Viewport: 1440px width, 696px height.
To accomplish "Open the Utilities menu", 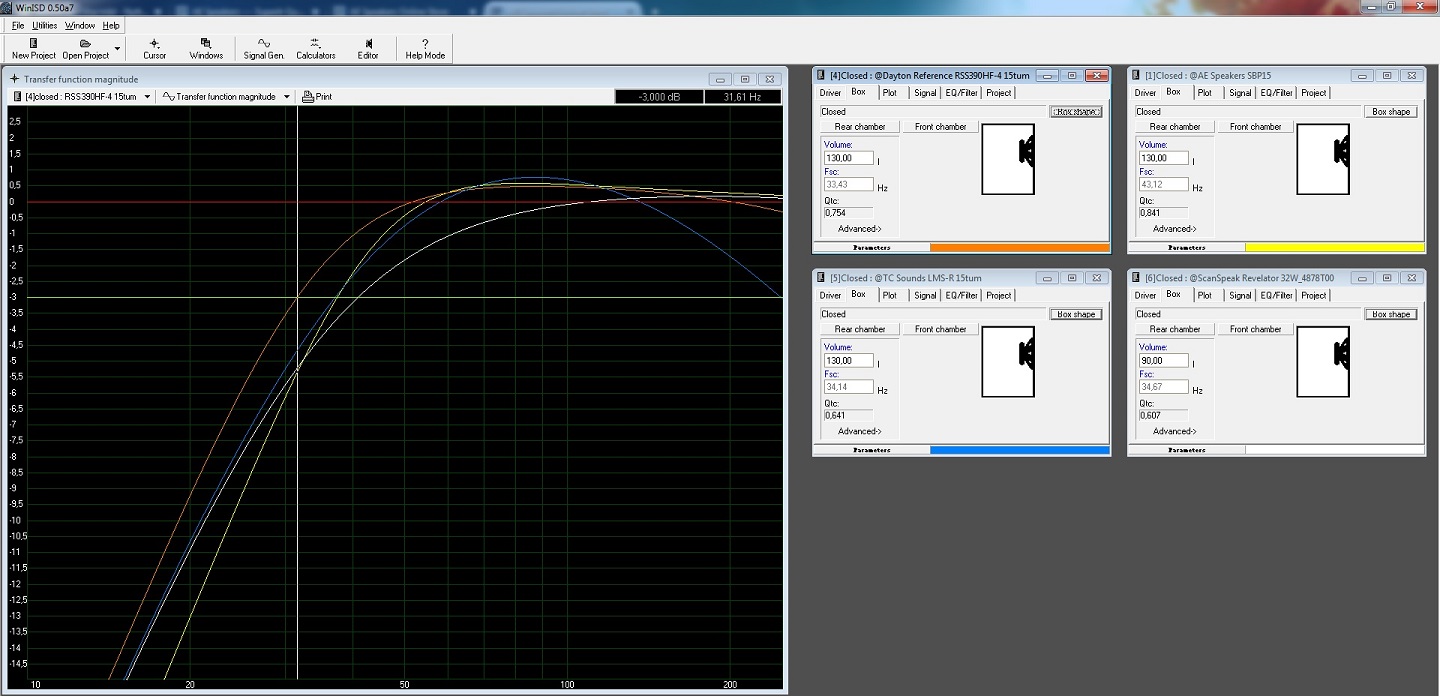I will coord(45,25).
